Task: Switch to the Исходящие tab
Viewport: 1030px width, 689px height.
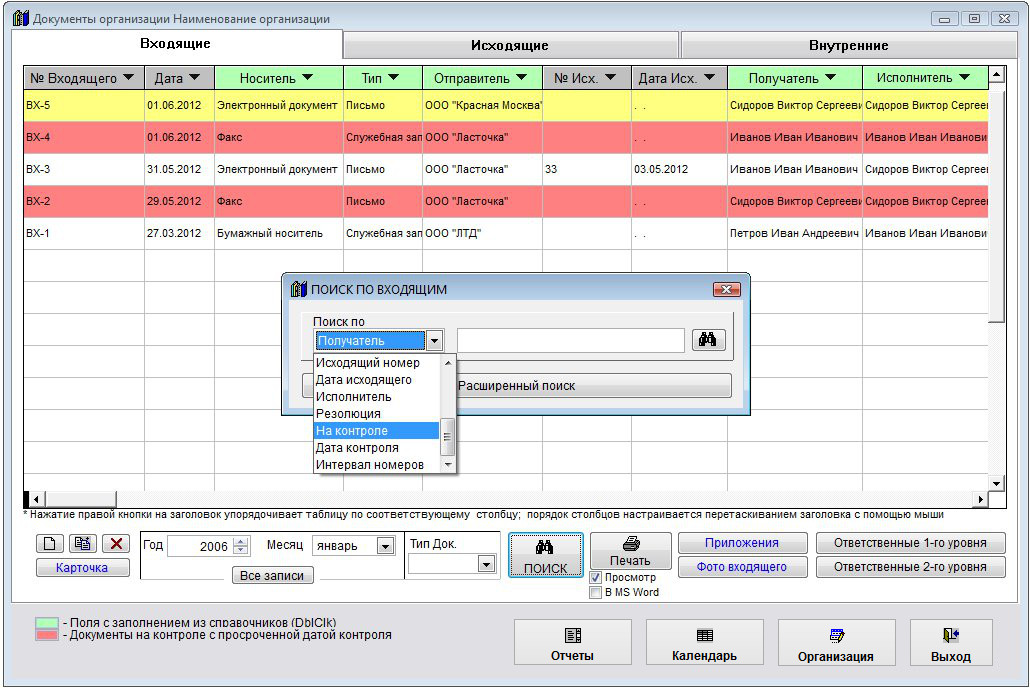Action: click(x=510, y=45)
